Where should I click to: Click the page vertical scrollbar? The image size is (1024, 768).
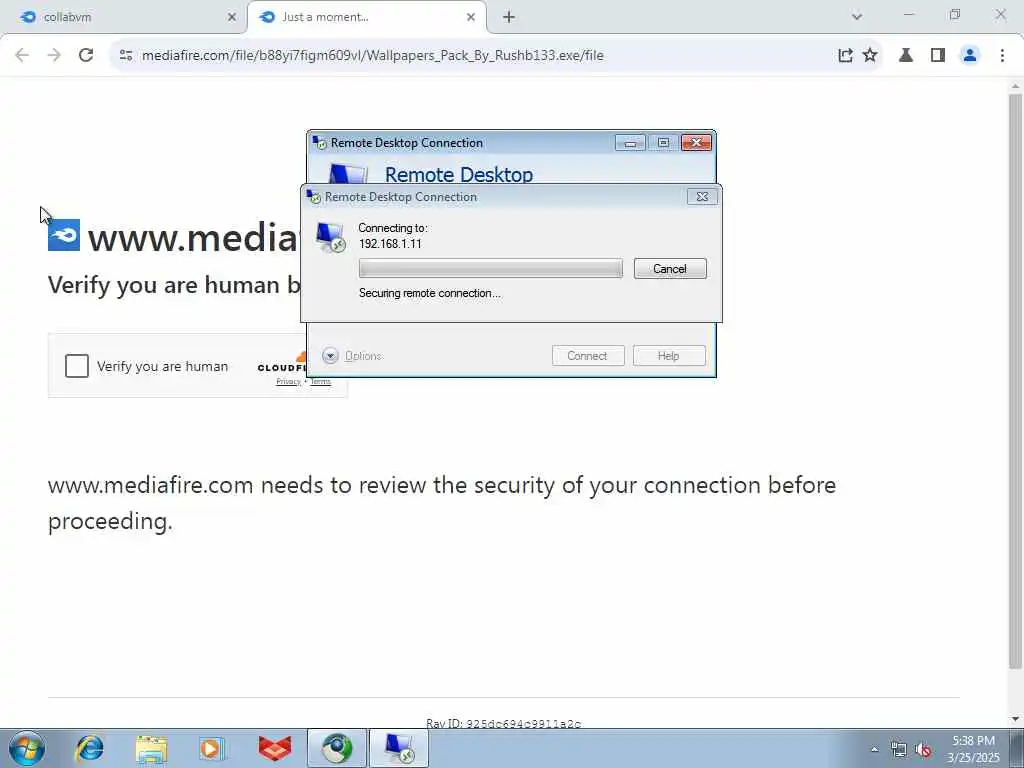[x=1015, y=381]
